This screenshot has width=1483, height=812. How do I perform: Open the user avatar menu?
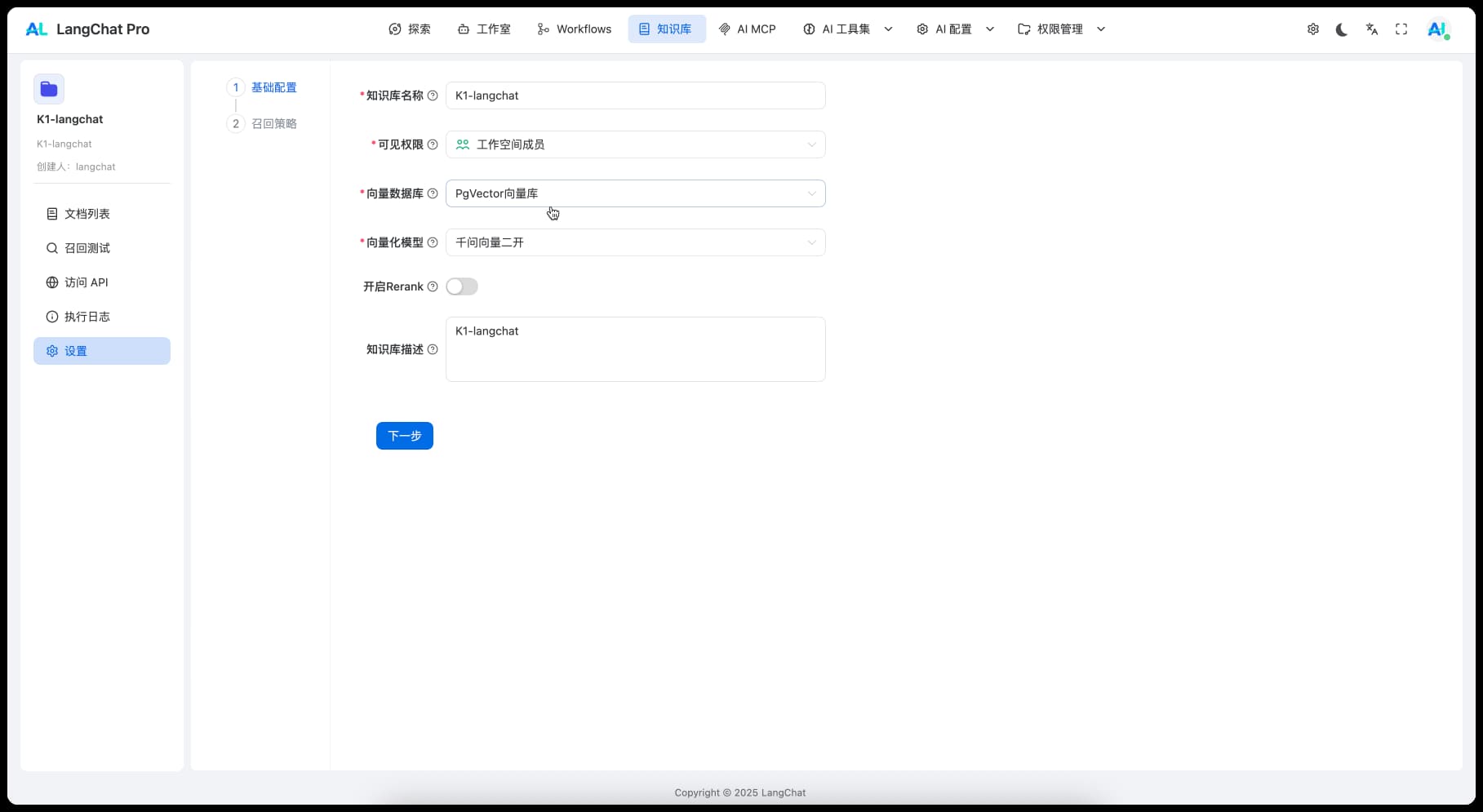pyautogui.click(x=1436, y=29)
